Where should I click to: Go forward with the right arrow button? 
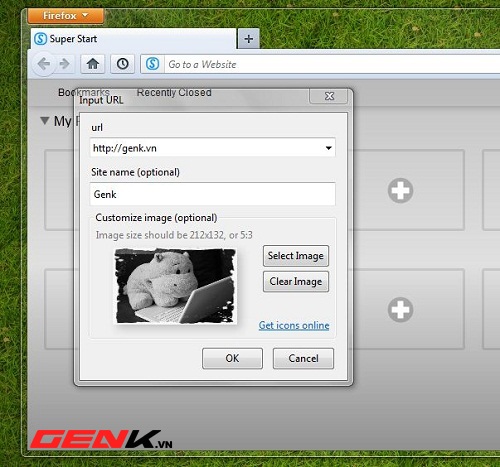(65, 63)
